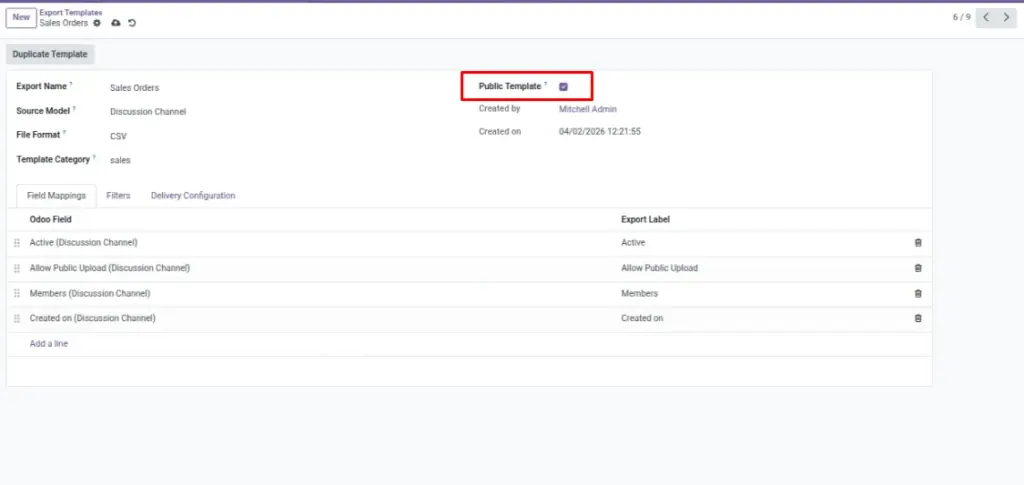The height and width of the screenshot is (485, 1024).
Task: Grab the drag handle of the Active row
Action: [17, 243]
